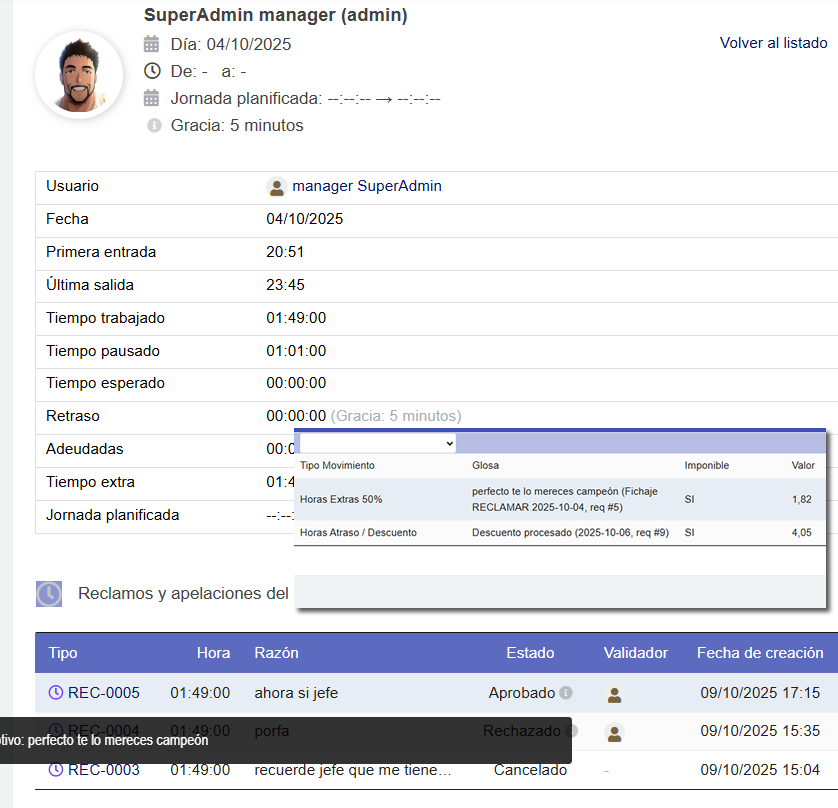Click the calendar icon beside Día date

tap(152, 44)
